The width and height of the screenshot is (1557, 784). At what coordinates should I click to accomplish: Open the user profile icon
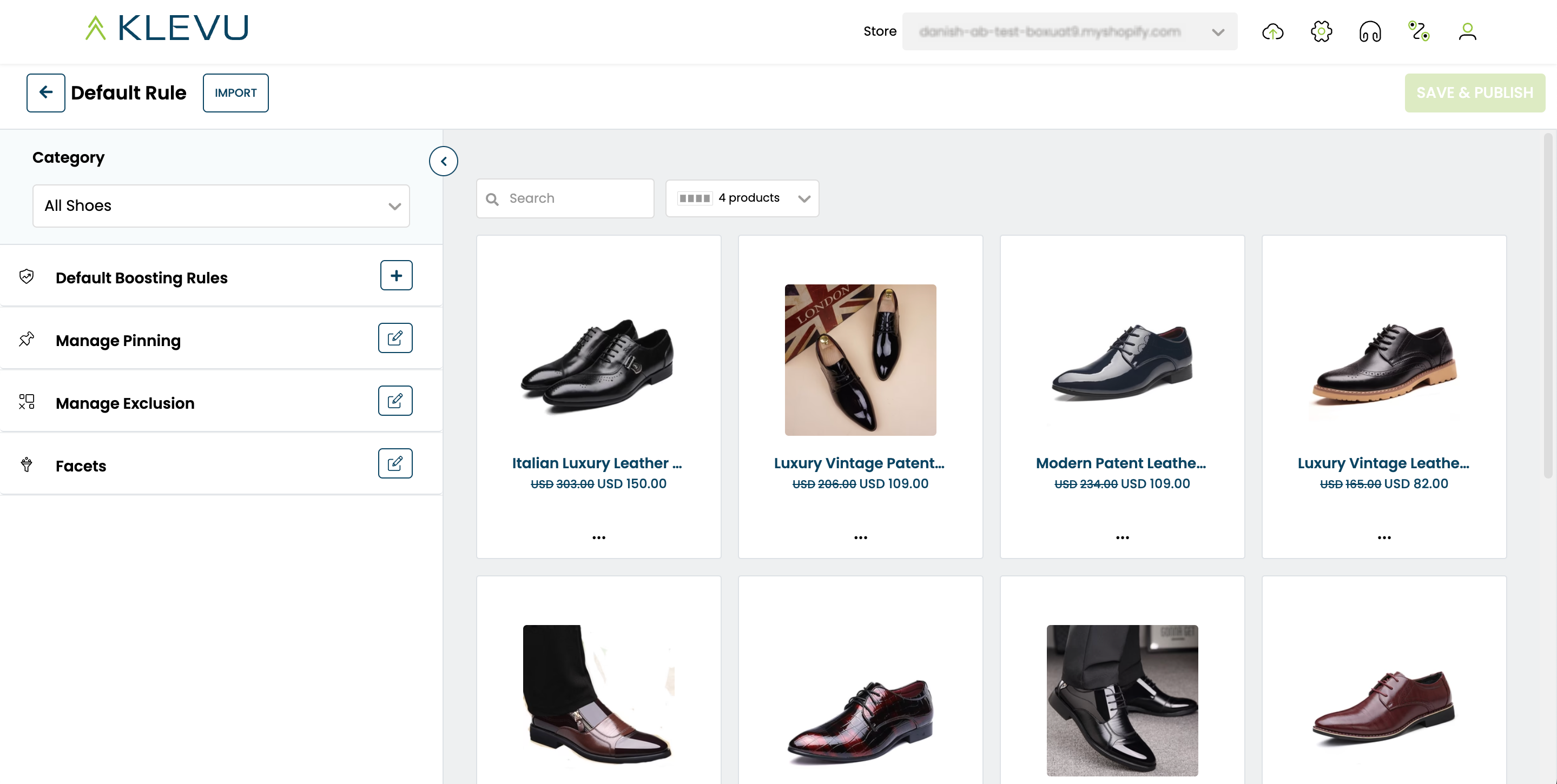point(1467,31)
